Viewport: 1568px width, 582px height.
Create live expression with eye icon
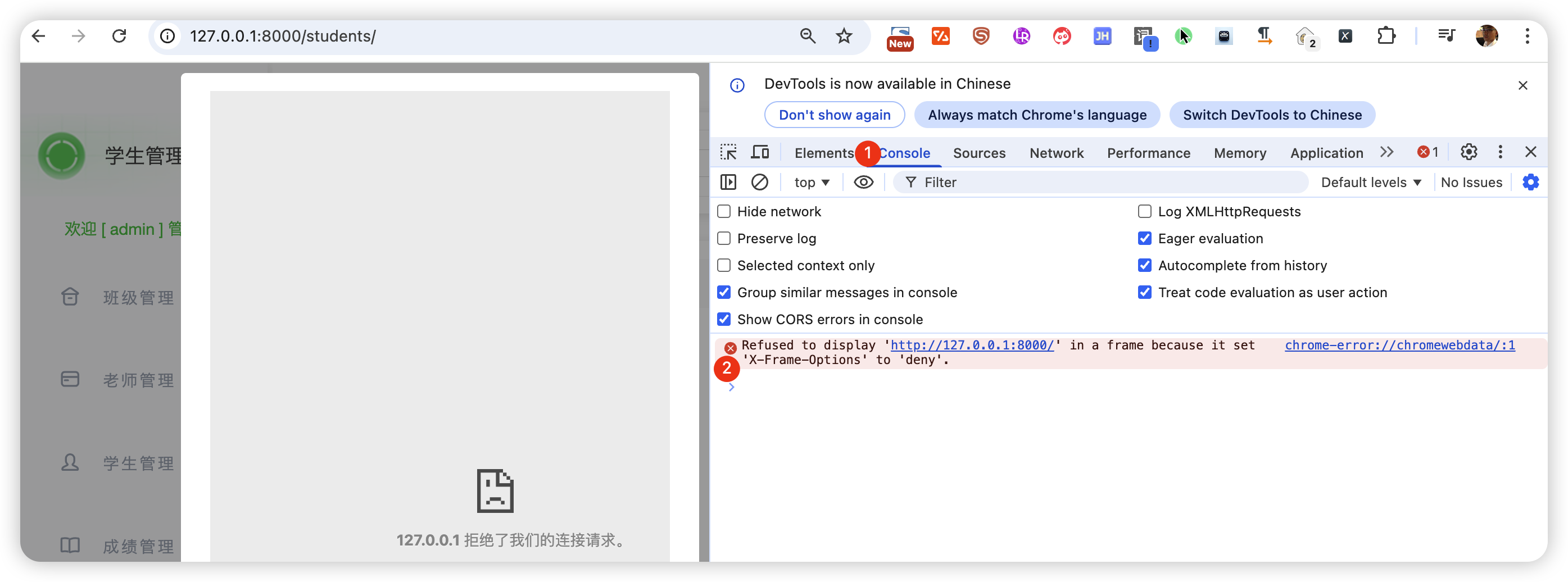[863, 182]
